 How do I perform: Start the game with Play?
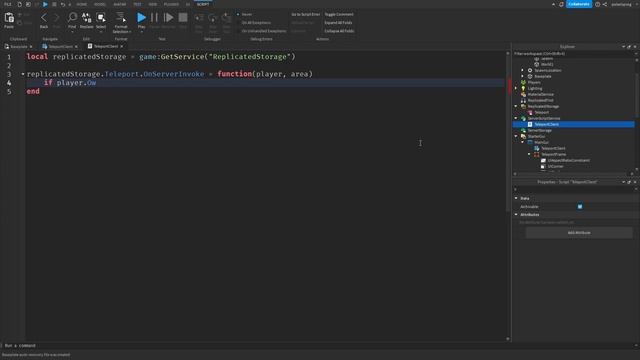[x=141, y=18]
